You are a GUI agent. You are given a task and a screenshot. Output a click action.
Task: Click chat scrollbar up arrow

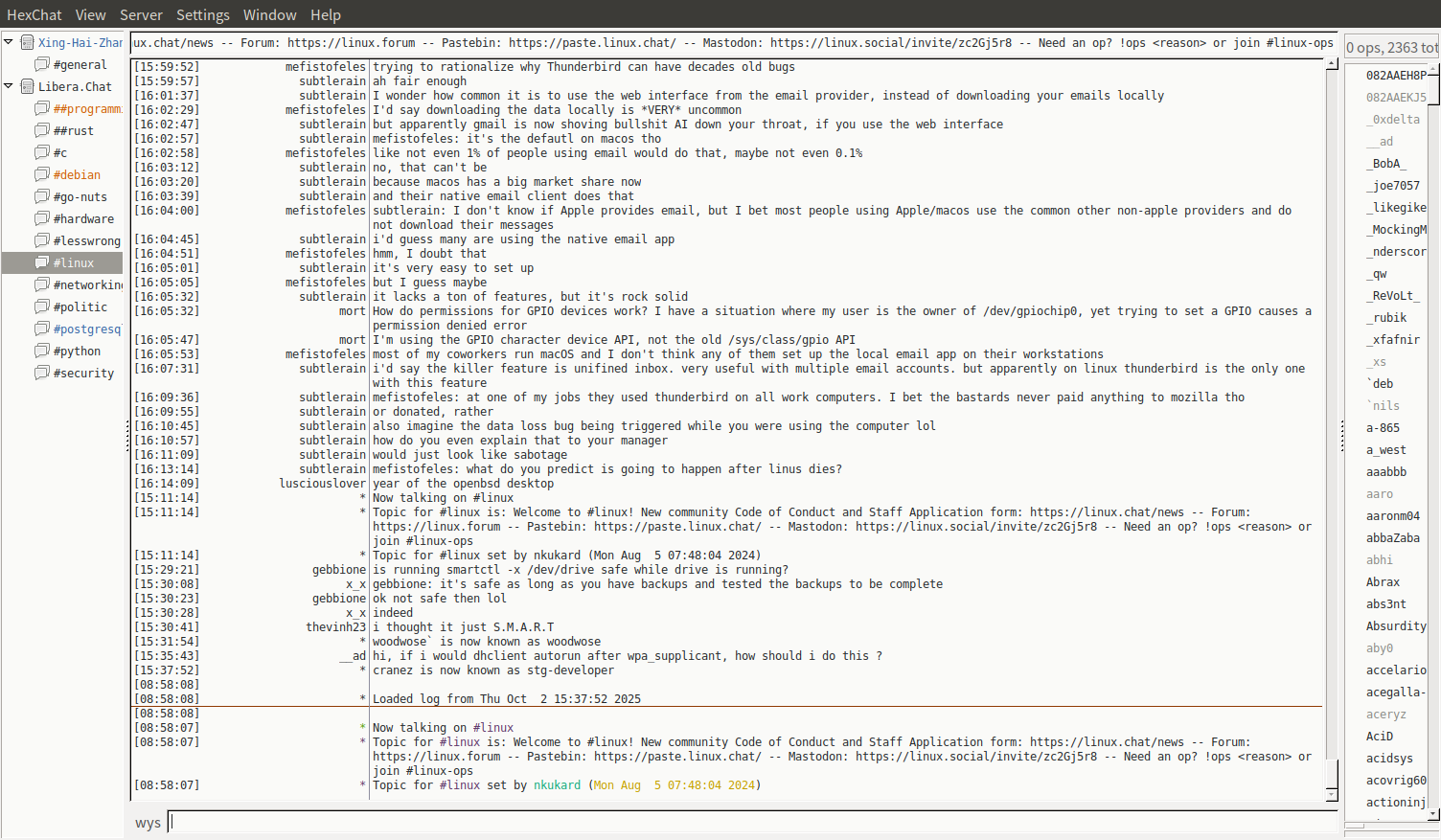1332,64
